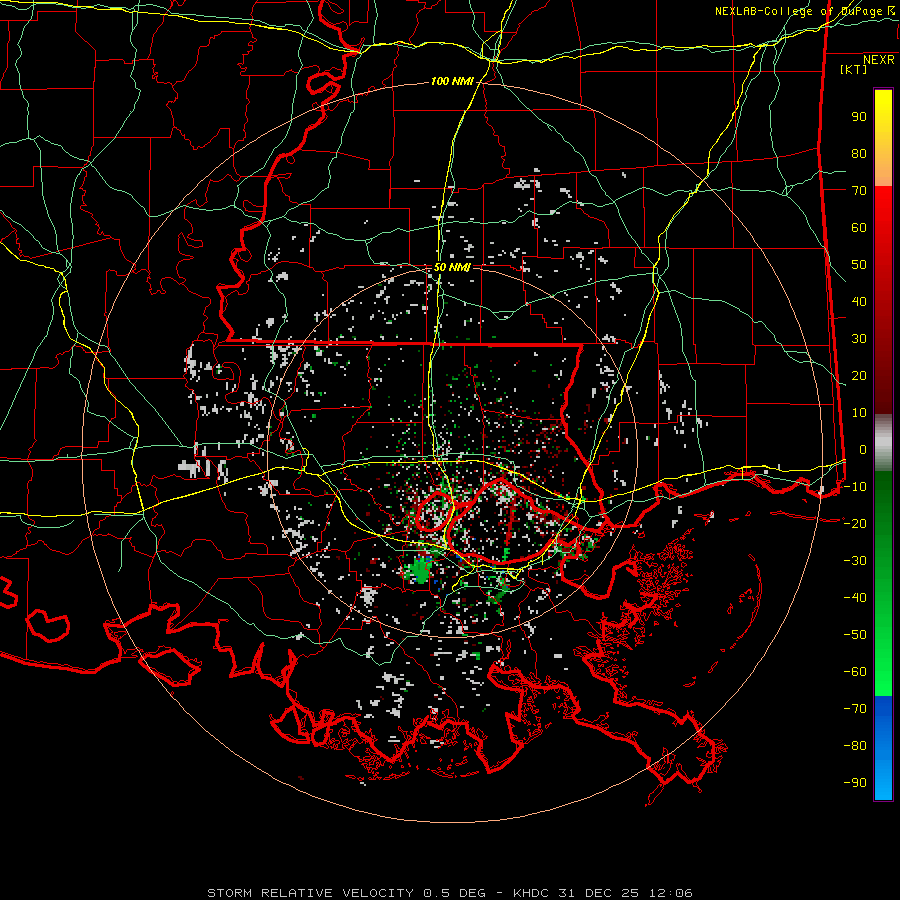Click the -80 scale value
The width and height of the screenshot is (900, 900).
(x=855, y=746)
